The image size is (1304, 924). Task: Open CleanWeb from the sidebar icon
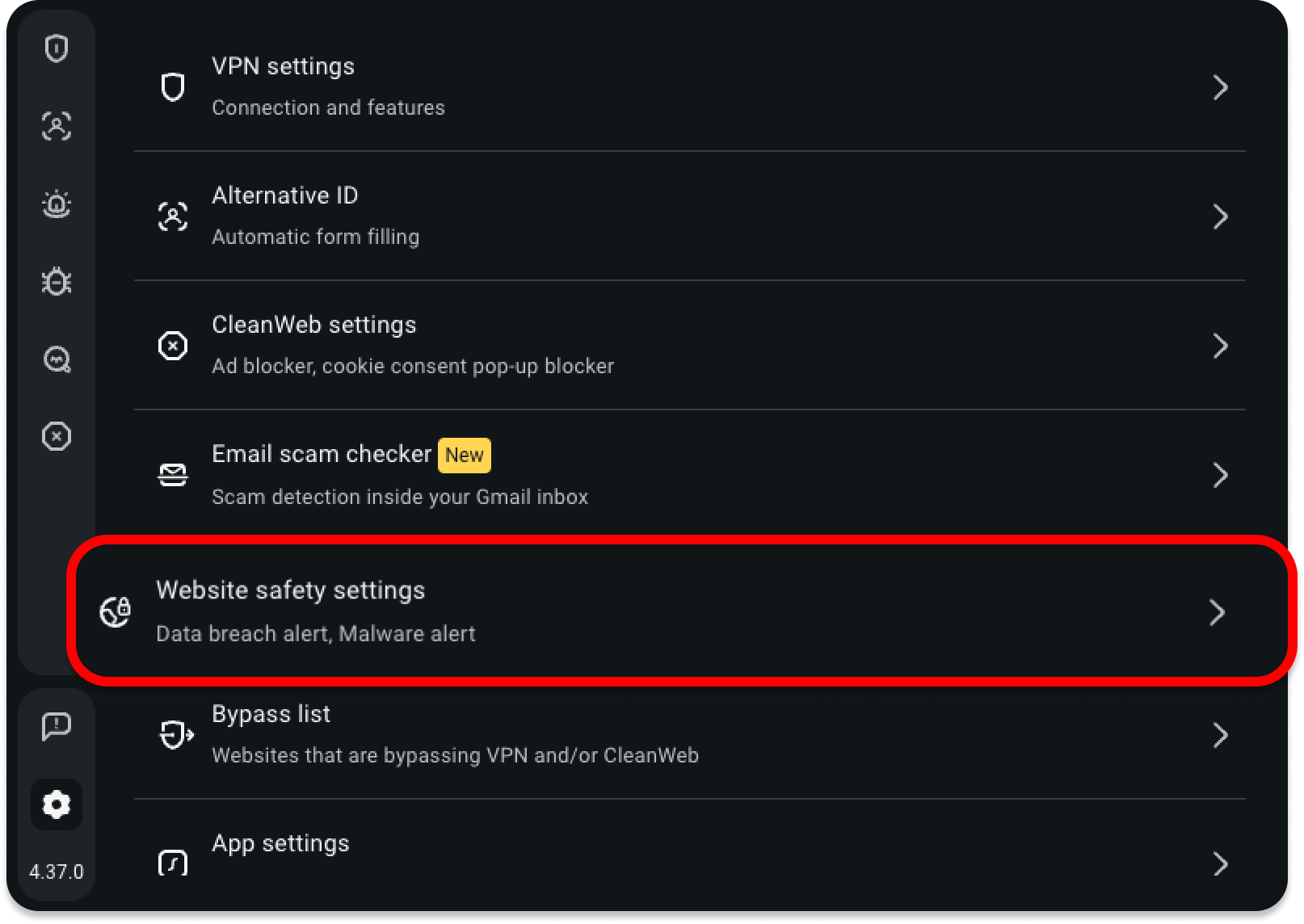[57, 436]
